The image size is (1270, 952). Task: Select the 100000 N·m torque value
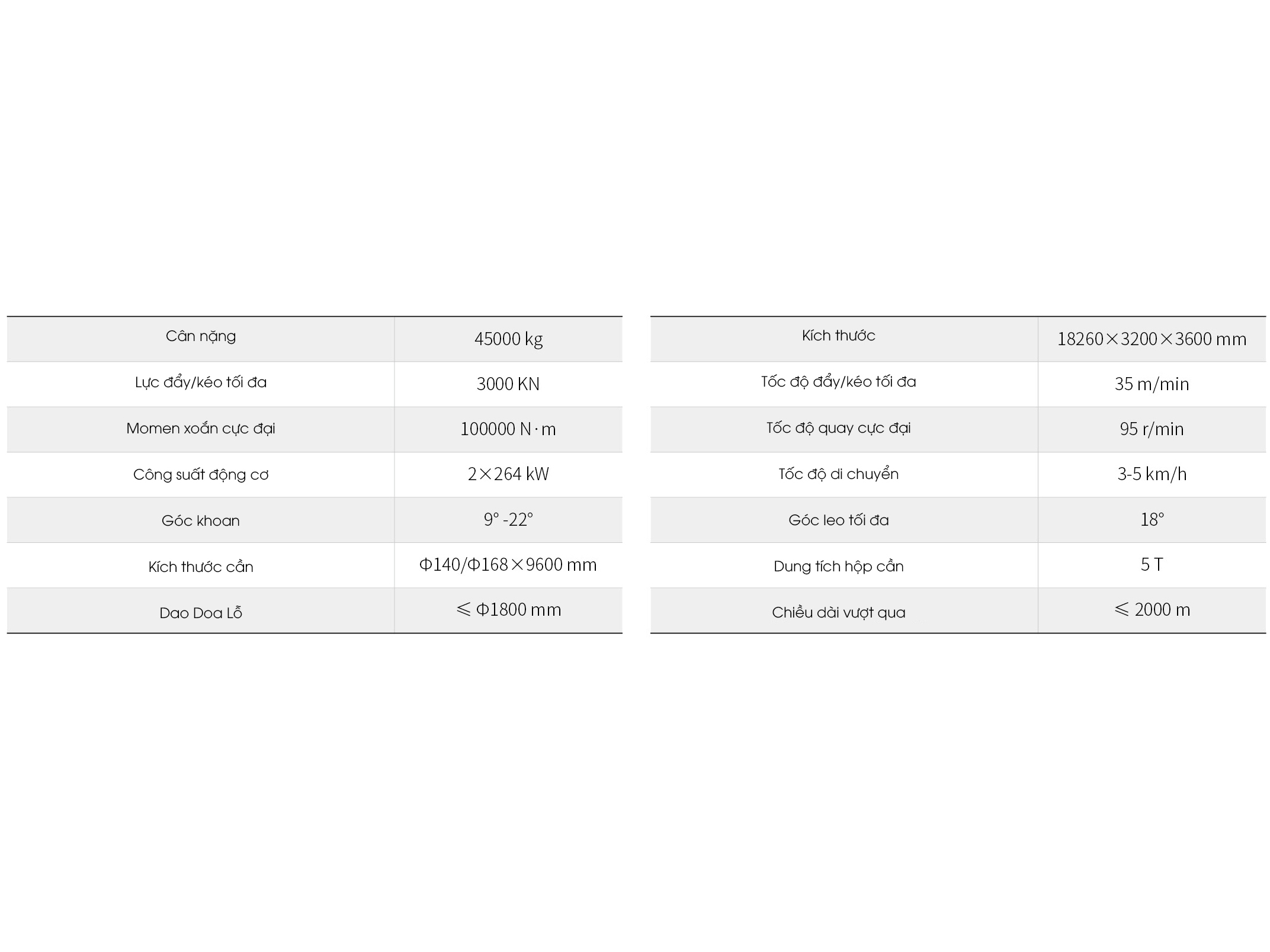[508, 429]
